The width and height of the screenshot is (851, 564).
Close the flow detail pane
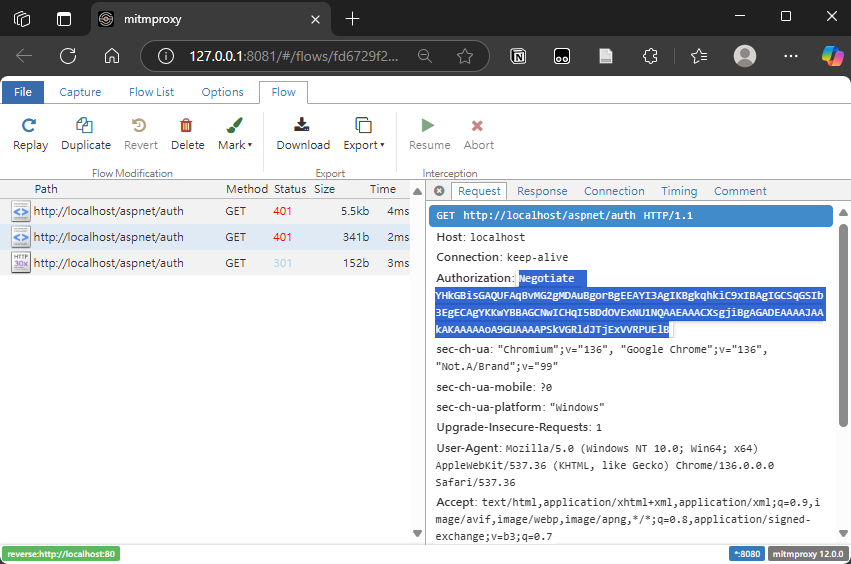click(x=439, y=191)
